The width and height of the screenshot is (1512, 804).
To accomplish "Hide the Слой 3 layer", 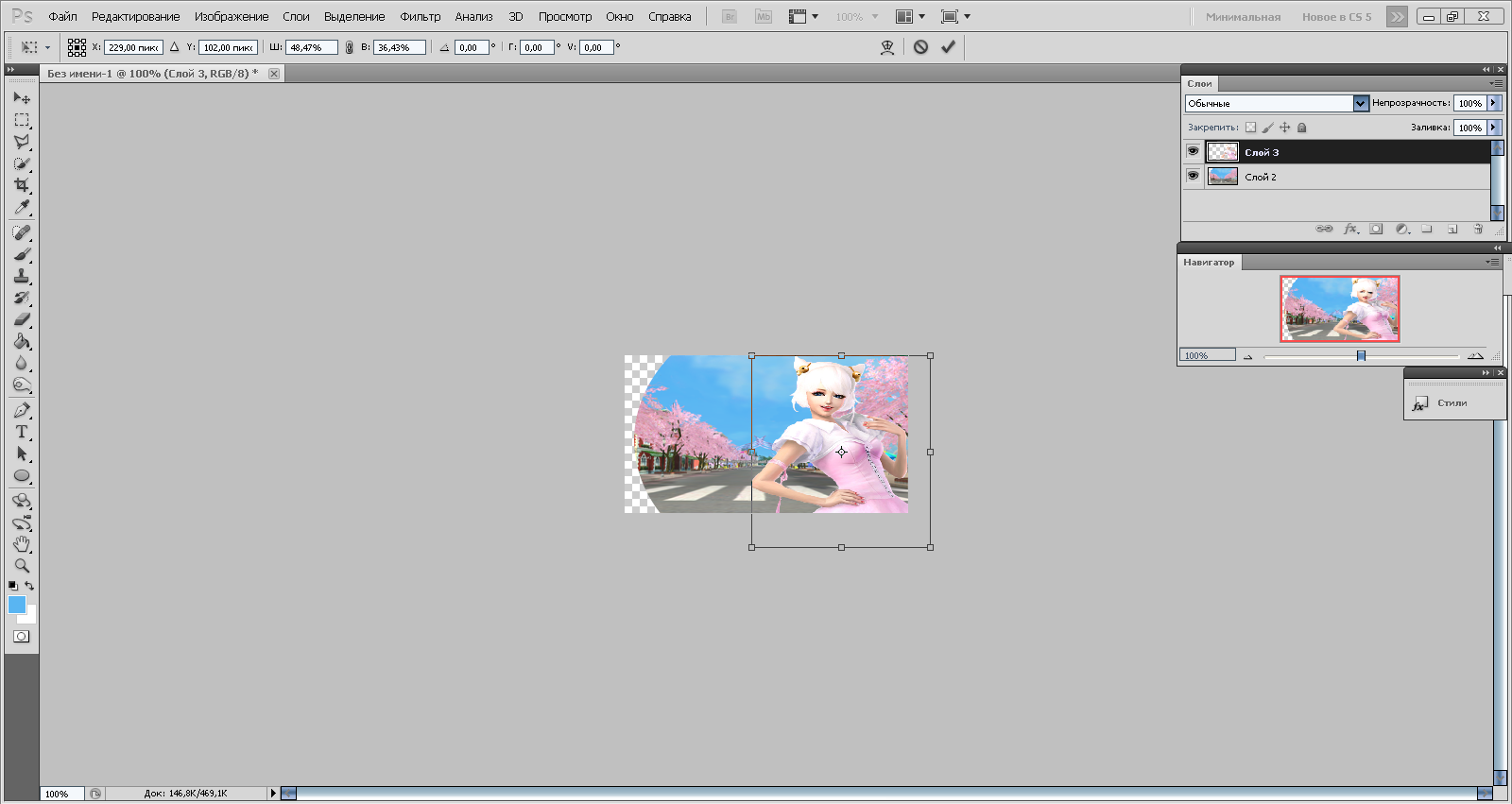I will point(1193,151).
